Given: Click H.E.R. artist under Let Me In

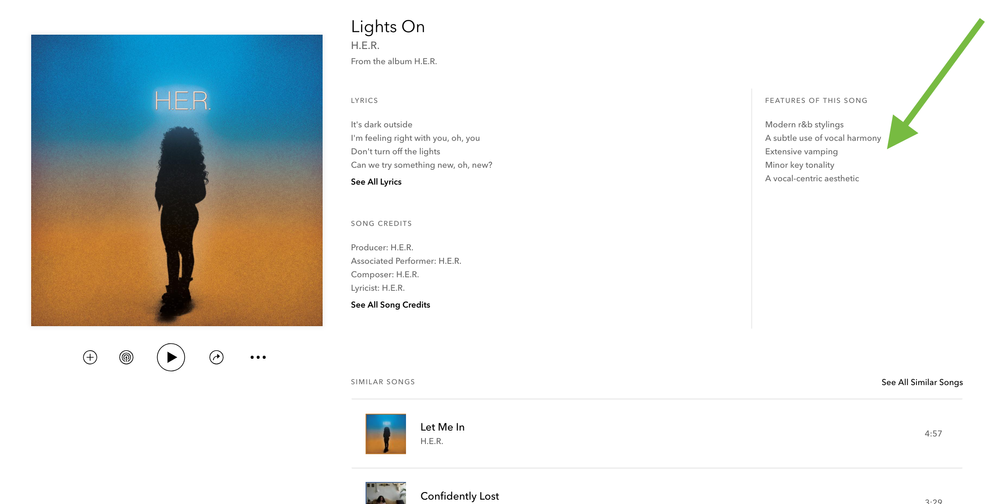Looking at the screenshot, I should [x=432, y=441].
